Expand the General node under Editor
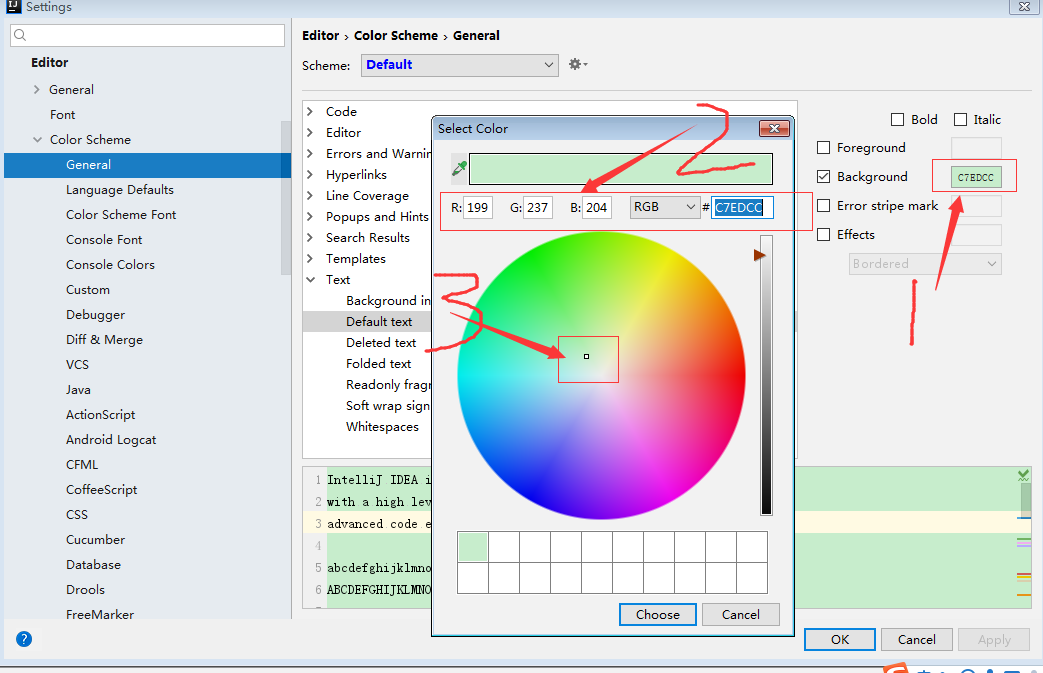Viewport: 1043px width, 673px height. point(37,89)
